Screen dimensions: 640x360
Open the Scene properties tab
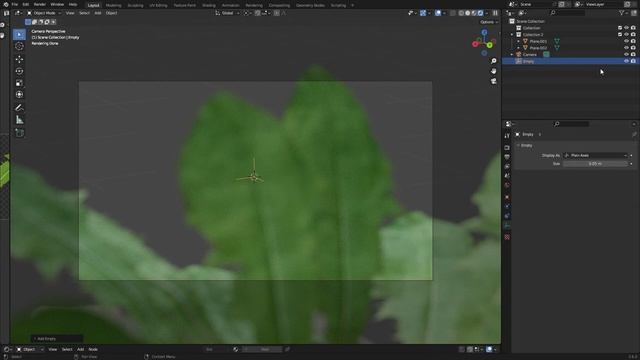507,176
